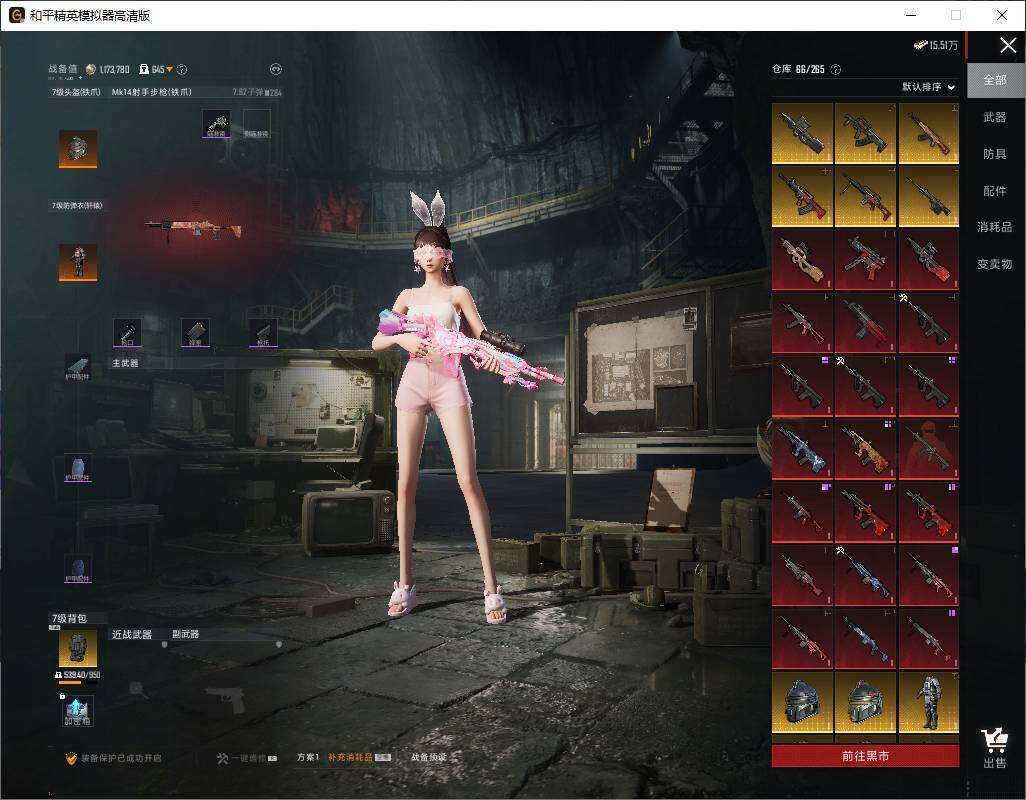The image size is (1026, 800).
Task: Click the 15.51万 currency balance
Action: click(x=944, y=45)
